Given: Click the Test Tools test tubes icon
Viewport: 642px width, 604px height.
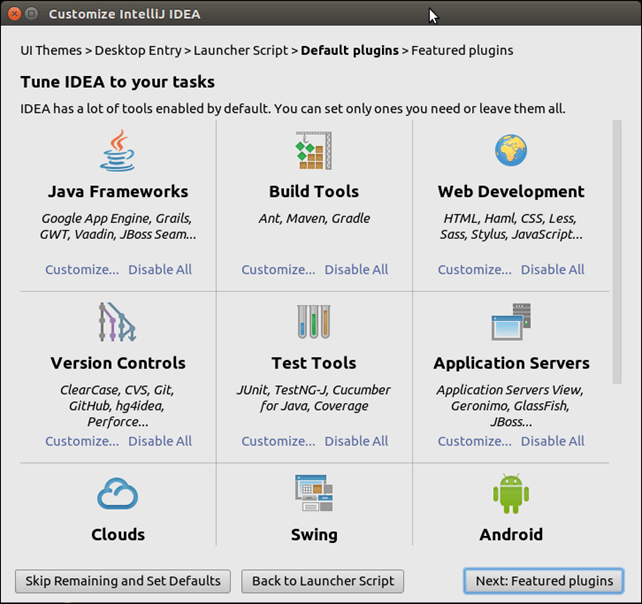Looking at the screenshot, I should click(314, 322).
